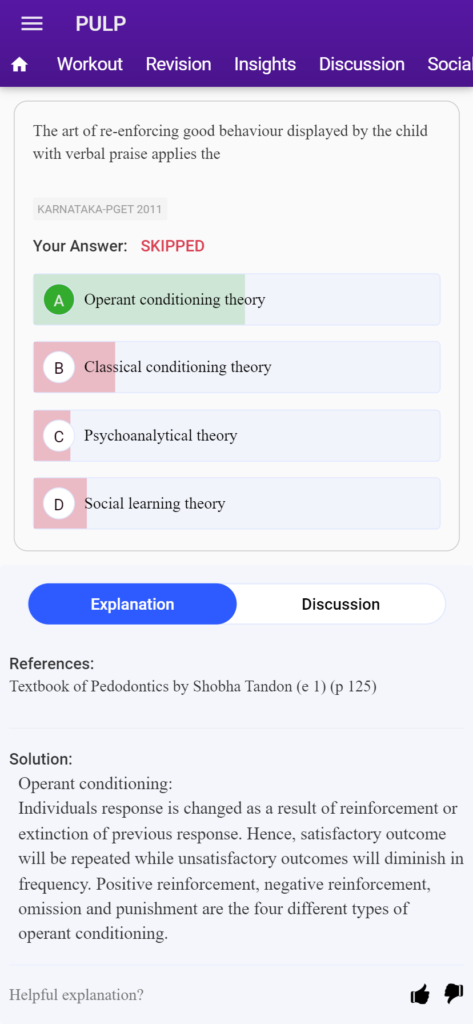The image size is (473, 1024).
Task: Open the hamburger navigation menu
Action: (x=31, y=24)
